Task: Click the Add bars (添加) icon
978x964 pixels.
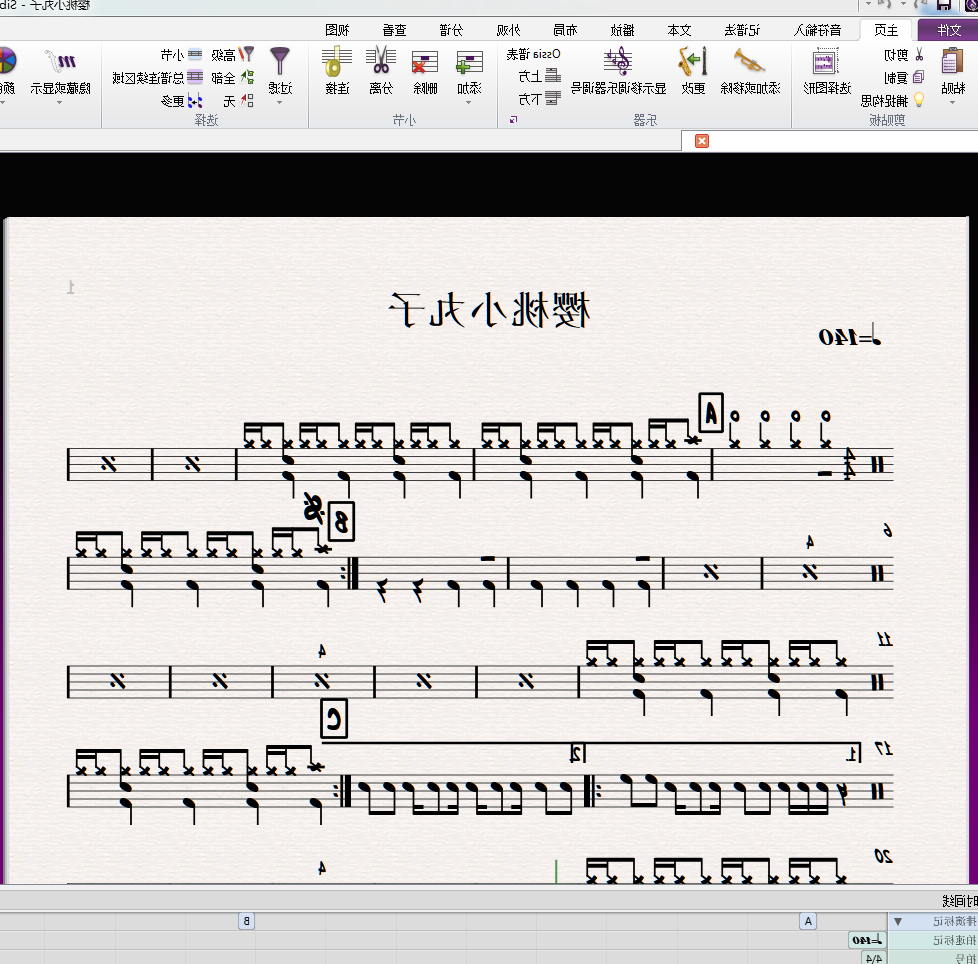Action: [x=469, y=62]
